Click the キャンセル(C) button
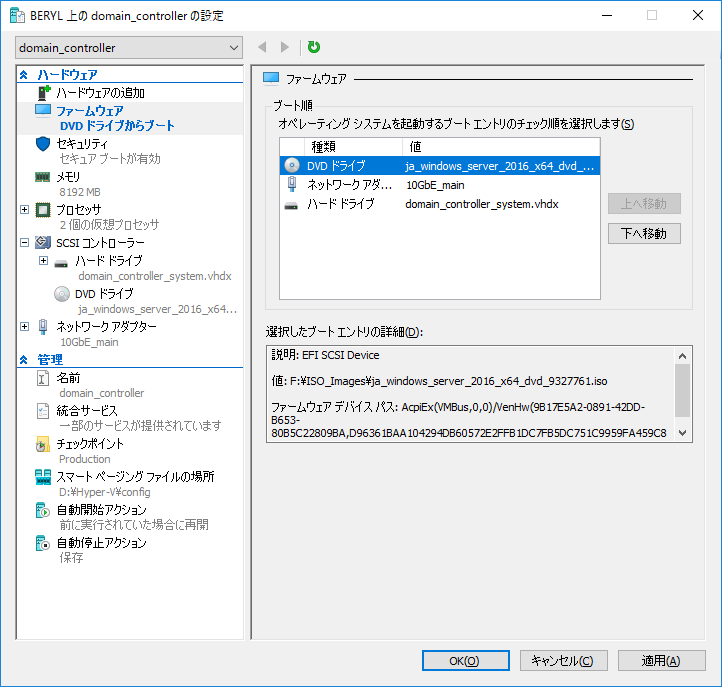 click(564, 661)
